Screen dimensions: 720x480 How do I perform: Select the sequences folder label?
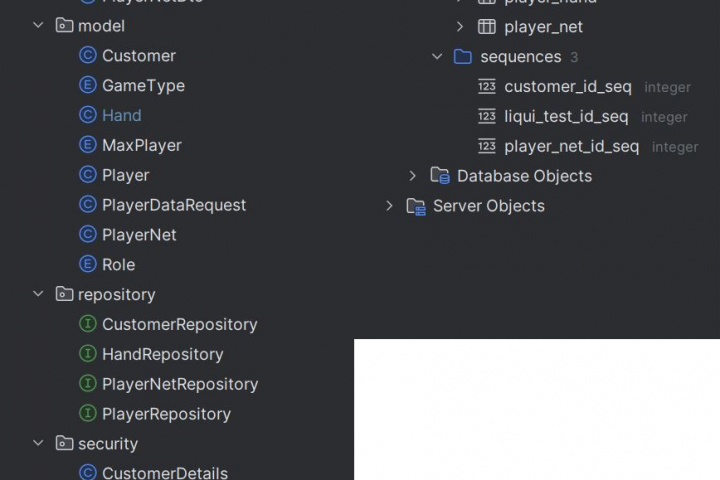click(x=521, y=57)
